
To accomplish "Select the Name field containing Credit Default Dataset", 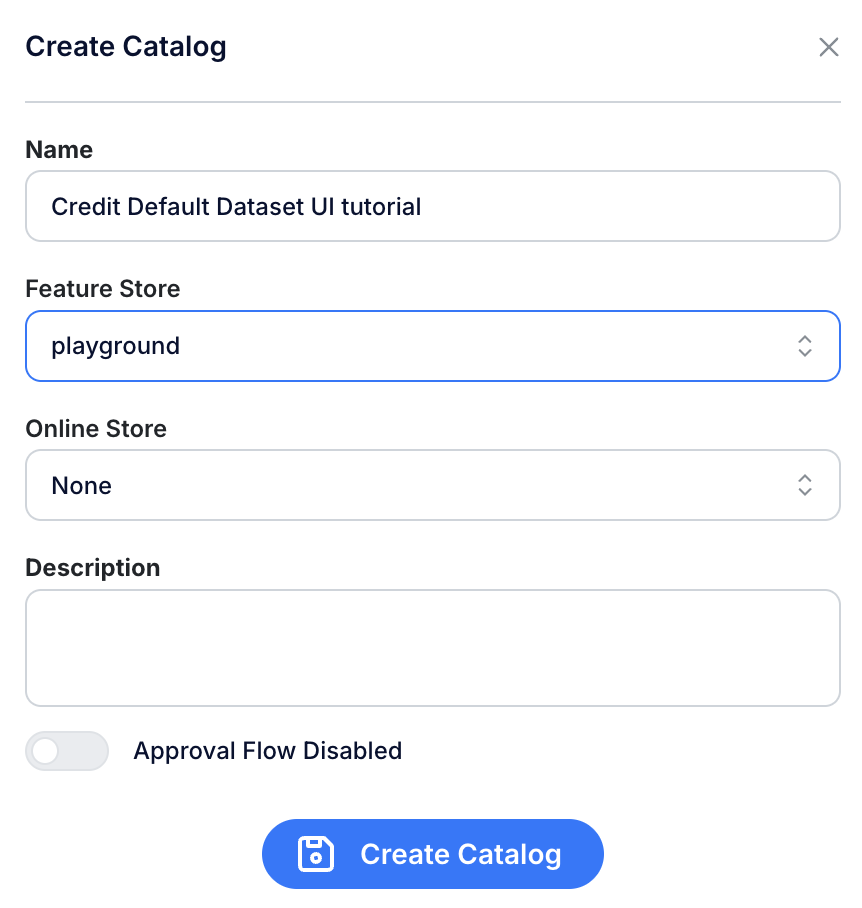I will point(432,206).
